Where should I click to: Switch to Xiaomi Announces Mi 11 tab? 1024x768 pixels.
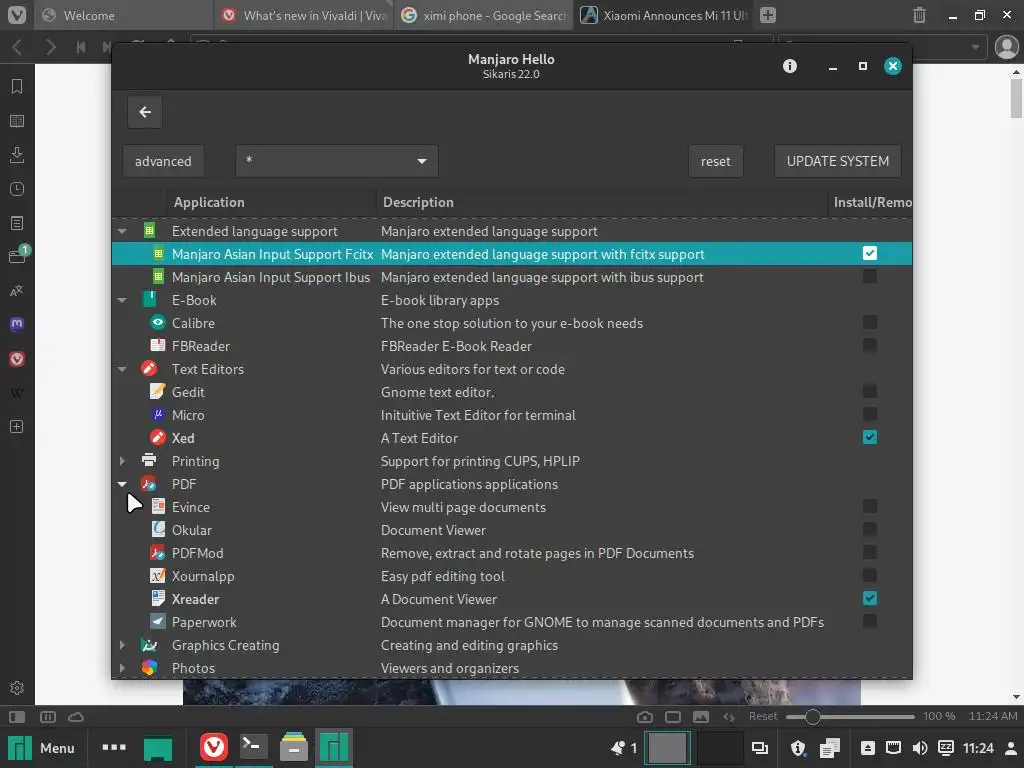click(x=664, y=15)
